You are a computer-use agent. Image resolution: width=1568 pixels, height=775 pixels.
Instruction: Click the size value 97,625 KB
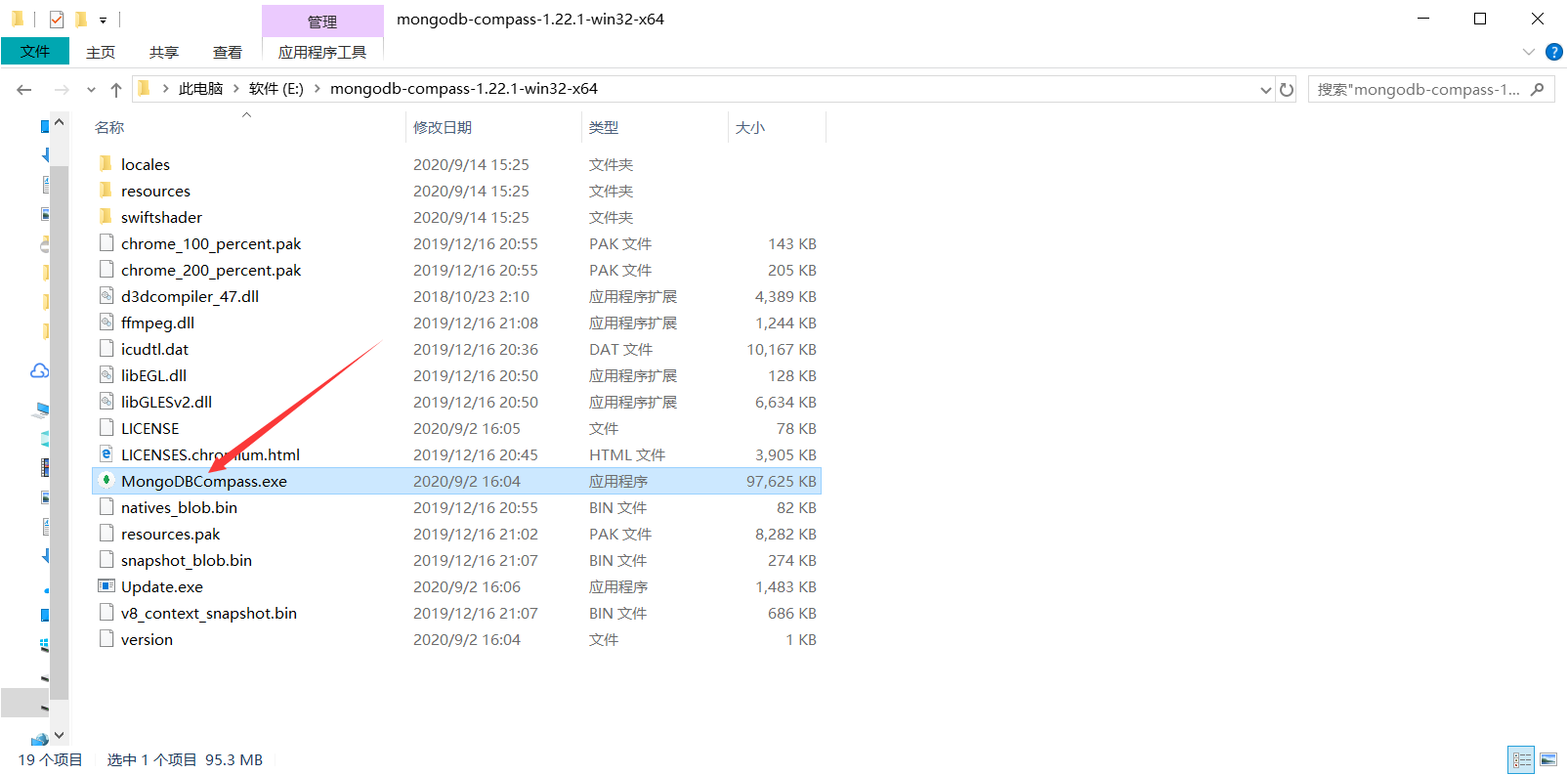click(782, 482)
